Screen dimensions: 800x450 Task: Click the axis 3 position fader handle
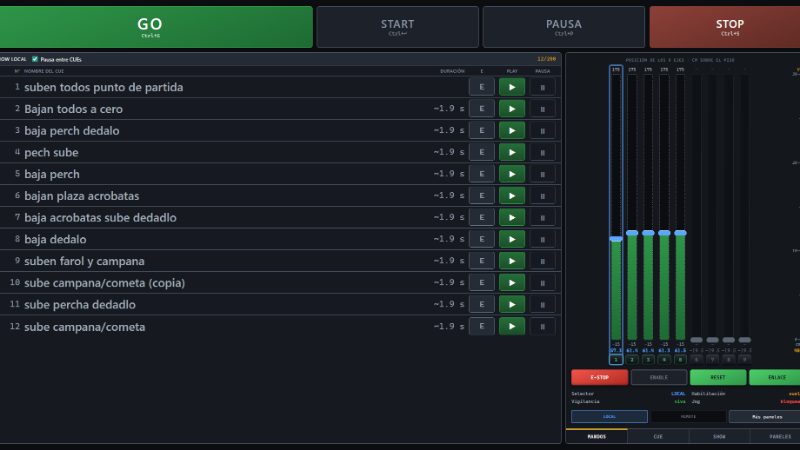coord(648,233)
